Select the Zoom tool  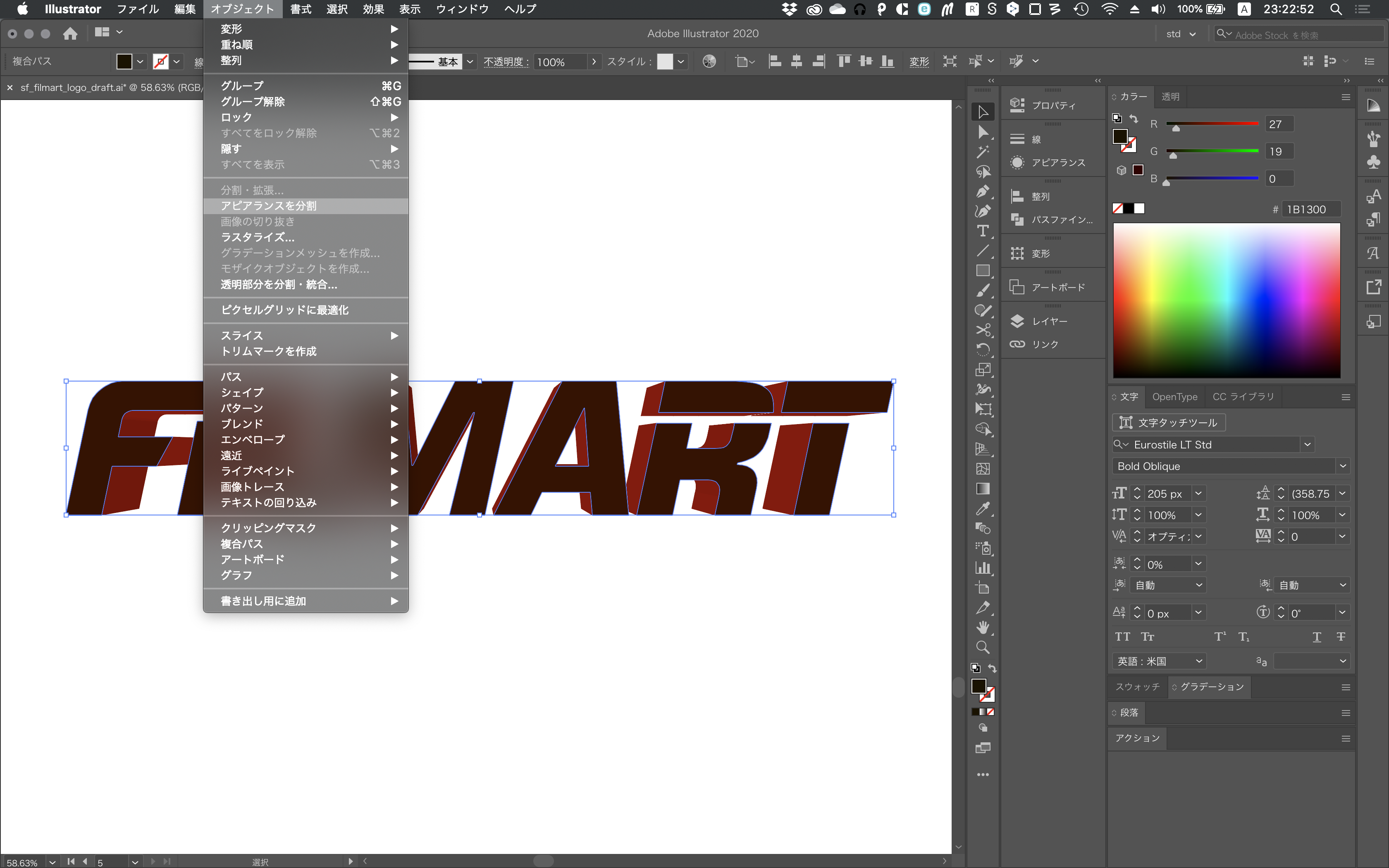click(983, 648)
